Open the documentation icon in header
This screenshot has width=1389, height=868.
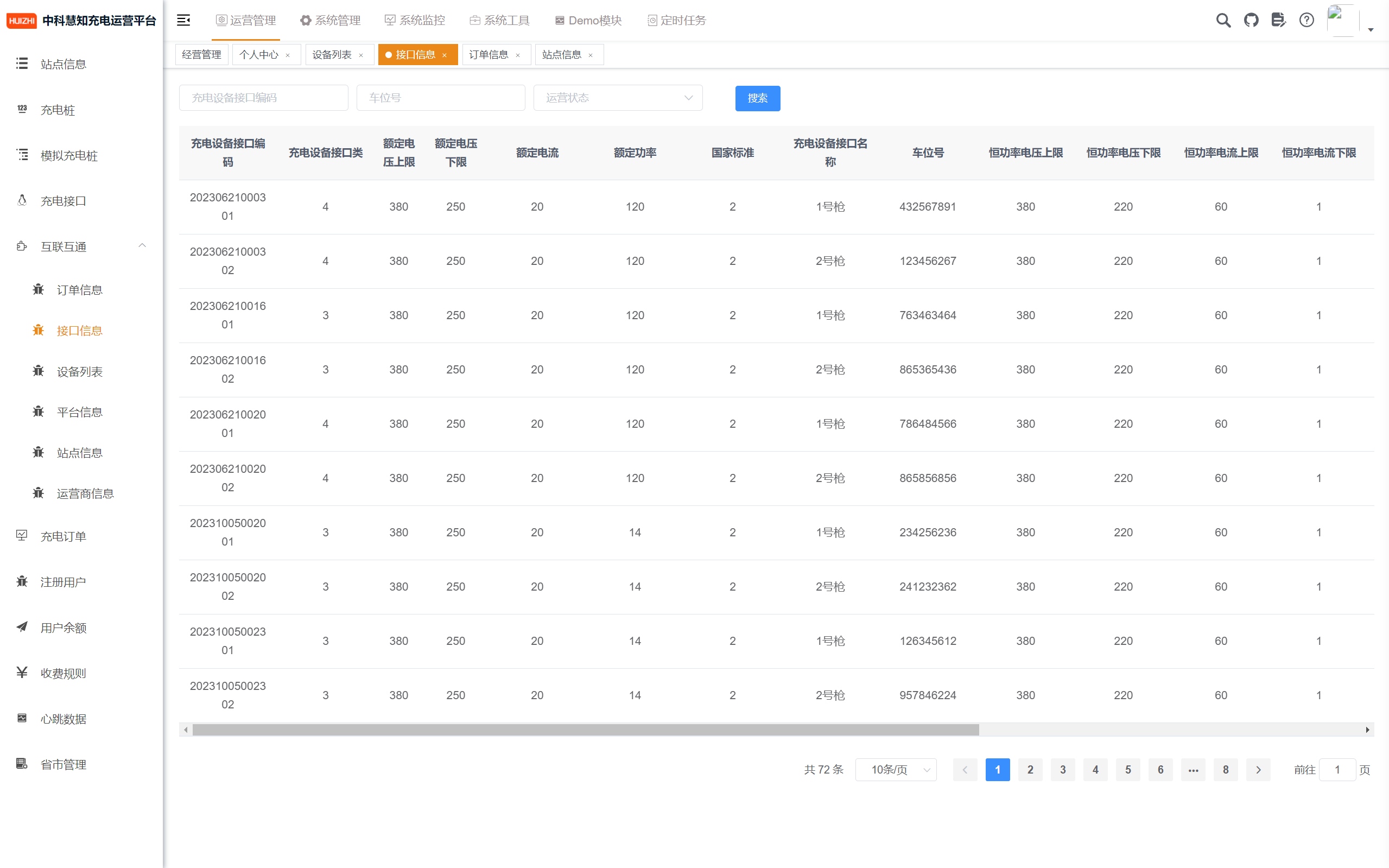pyautogui.click(x=1278, y=20)
